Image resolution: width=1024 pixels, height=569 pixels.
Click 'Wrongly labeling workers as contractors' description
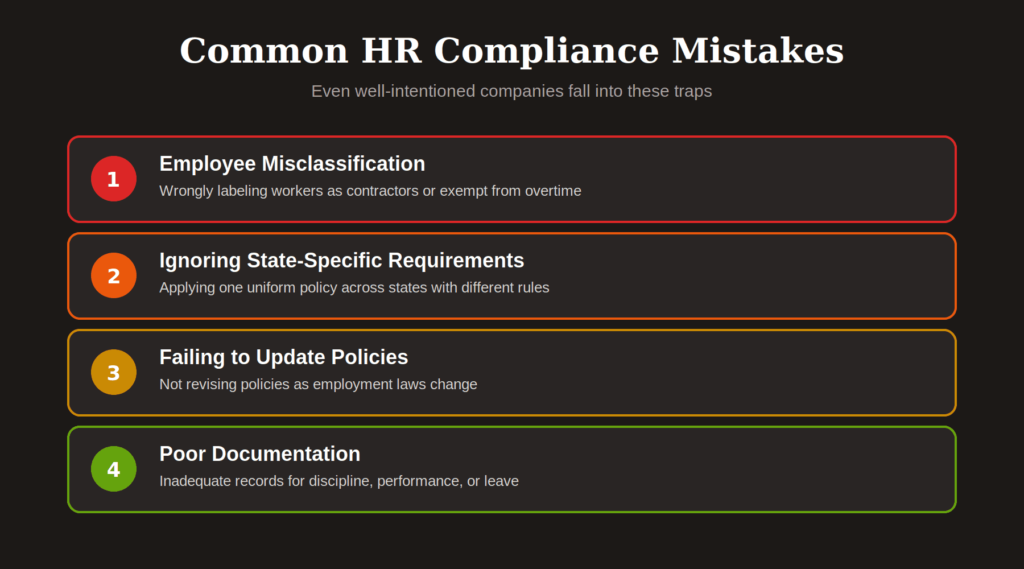pos(370,191)
